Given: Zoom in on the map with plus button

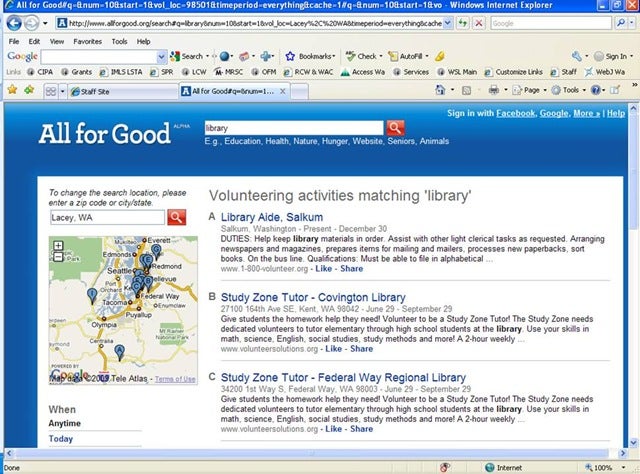Looking at the screenshot, I should [x=58, y=245].
